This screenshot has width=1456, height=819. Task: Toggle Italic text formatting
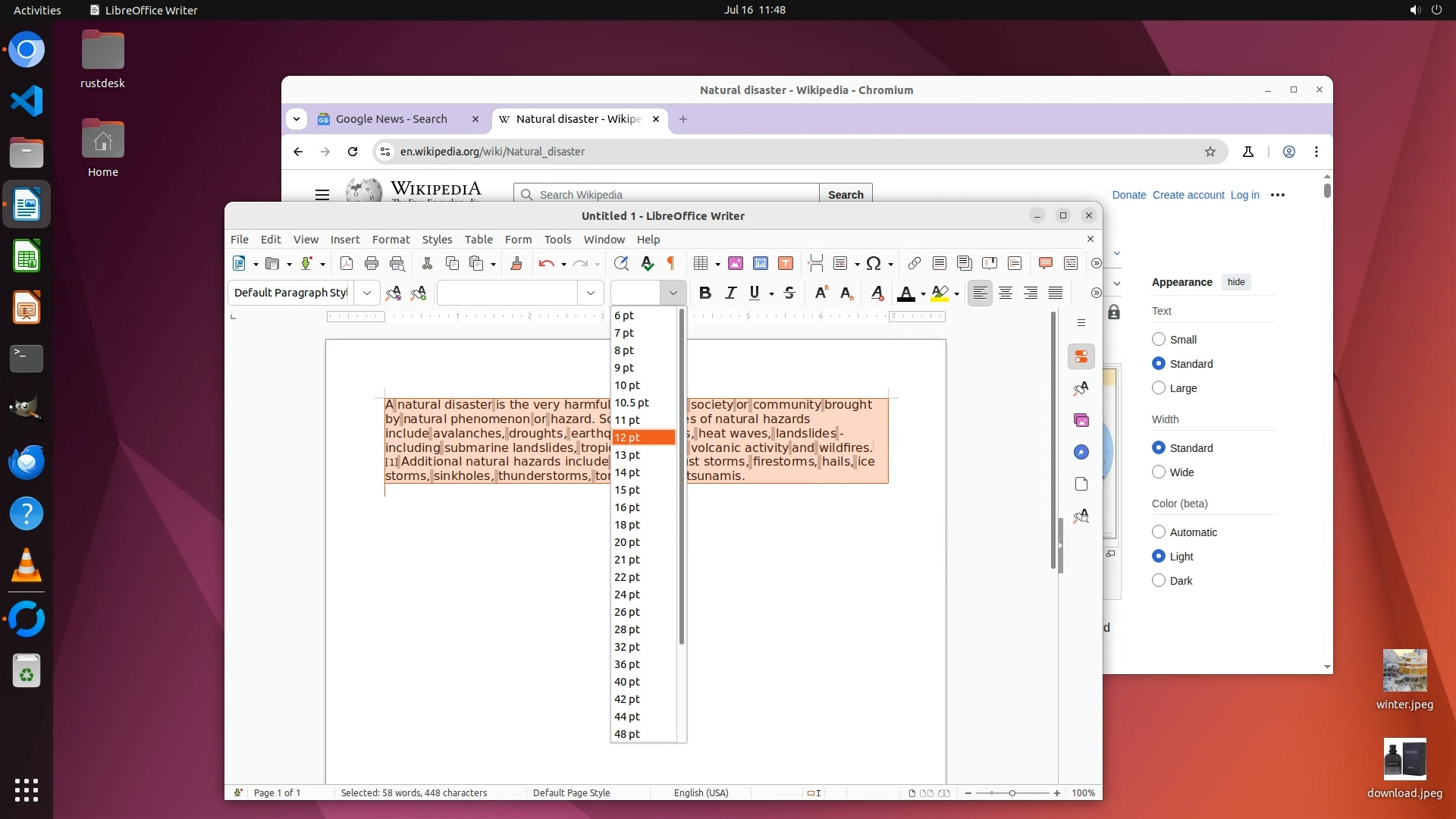pyautogui.click(x=730, y=293)
